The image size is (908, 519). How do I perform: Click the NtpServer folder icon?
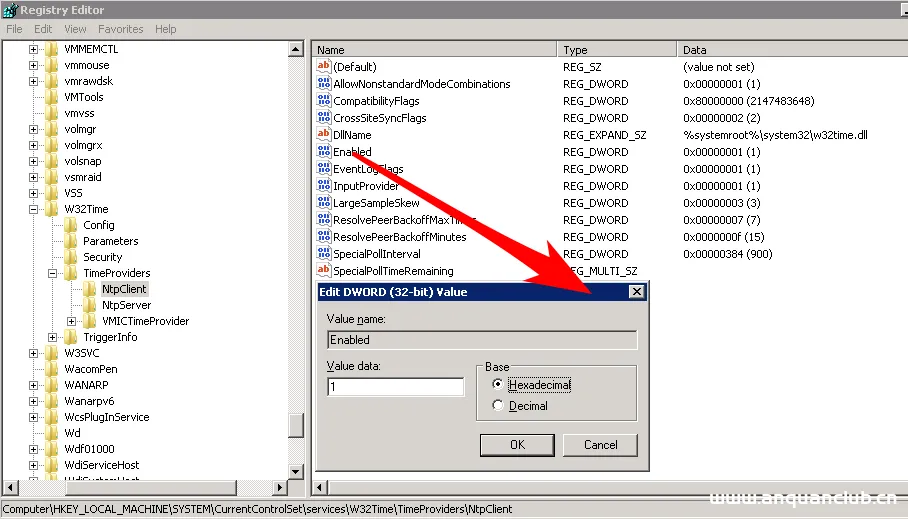90,305
